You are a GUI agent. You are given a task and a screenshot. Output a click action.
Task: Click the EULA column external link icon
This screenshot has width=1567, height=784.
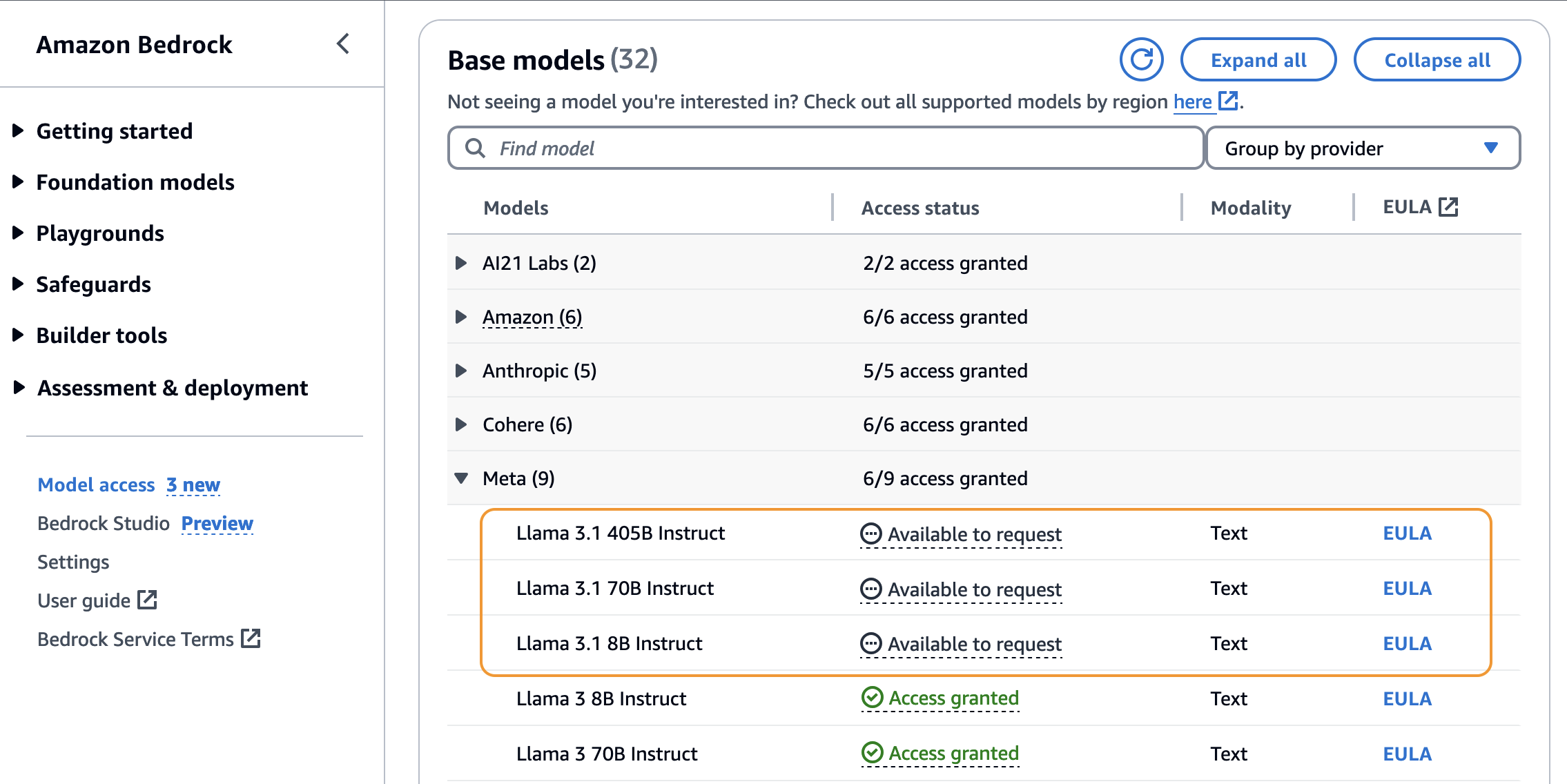(x=1448, y=207)
